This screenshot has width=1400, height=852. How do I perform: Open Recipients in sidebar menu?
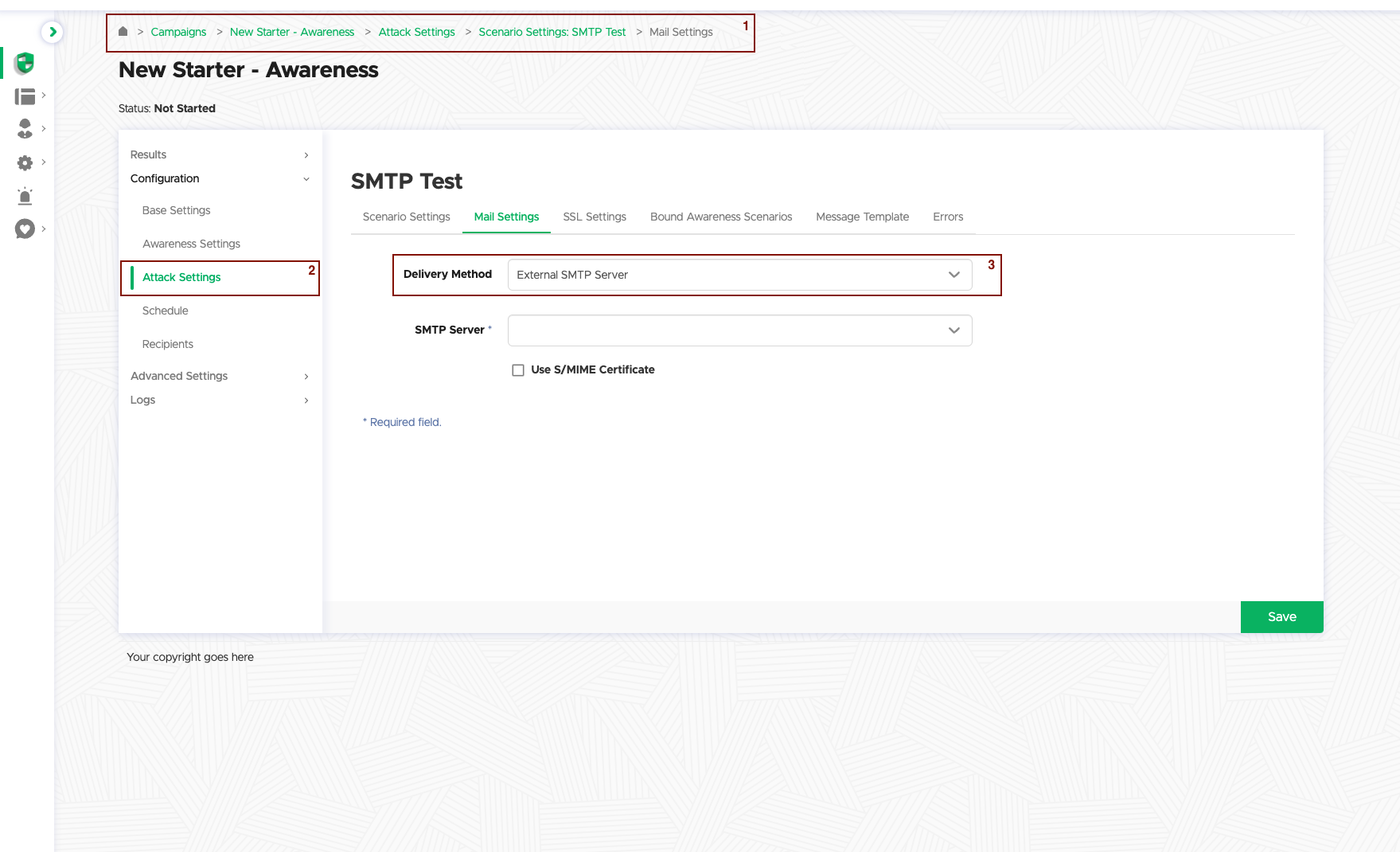167,344
